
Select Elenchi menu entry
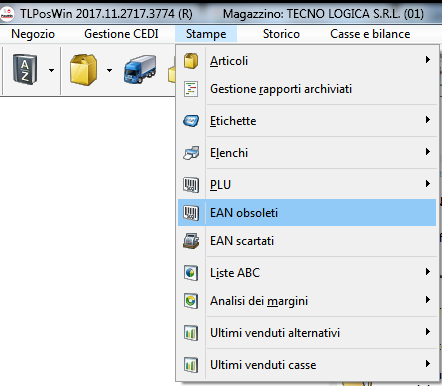click(x=307, y=153)
